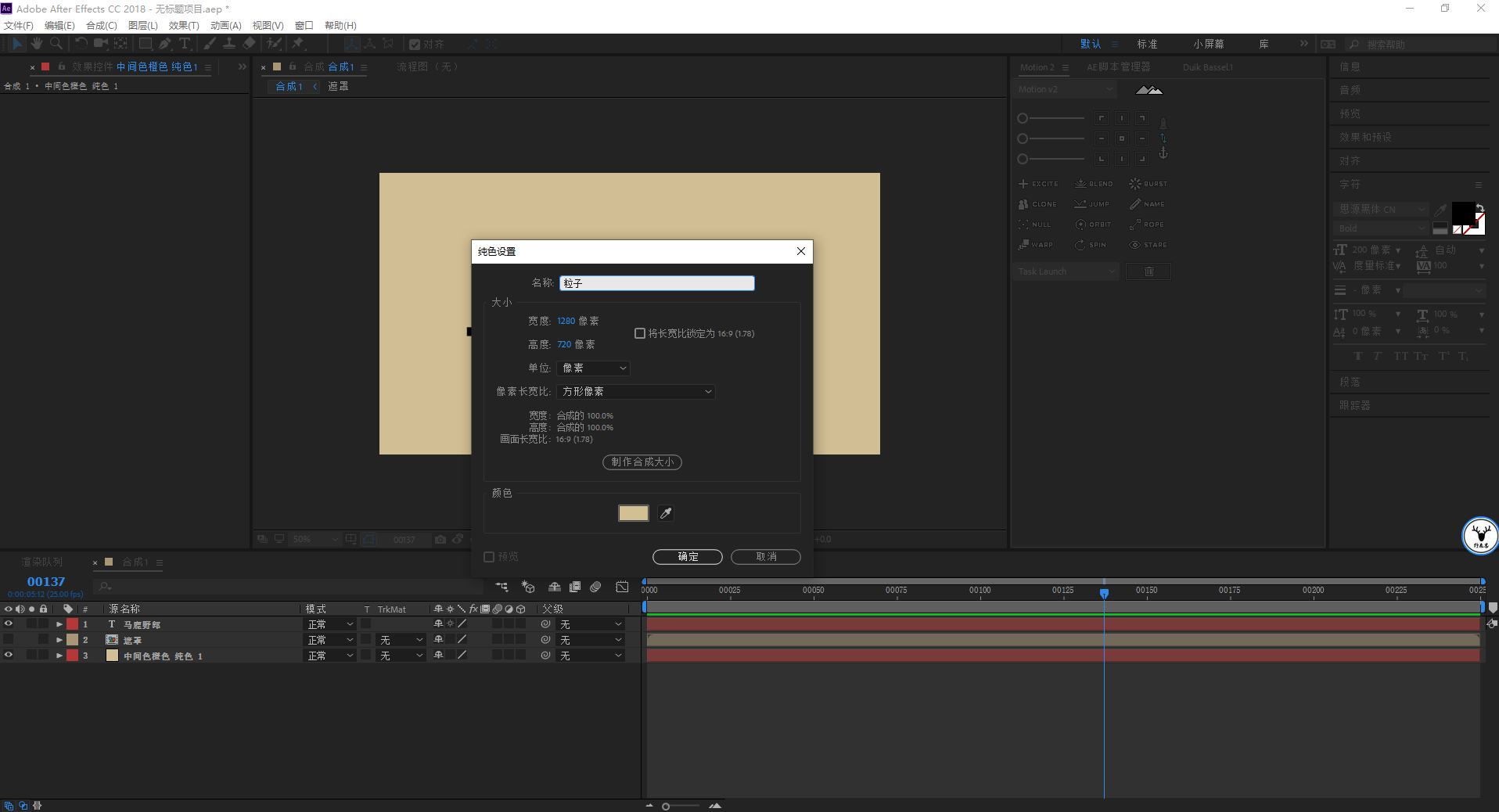
Task: Click the Motion 2 ORBIT button
Action: coord(1093,225)
